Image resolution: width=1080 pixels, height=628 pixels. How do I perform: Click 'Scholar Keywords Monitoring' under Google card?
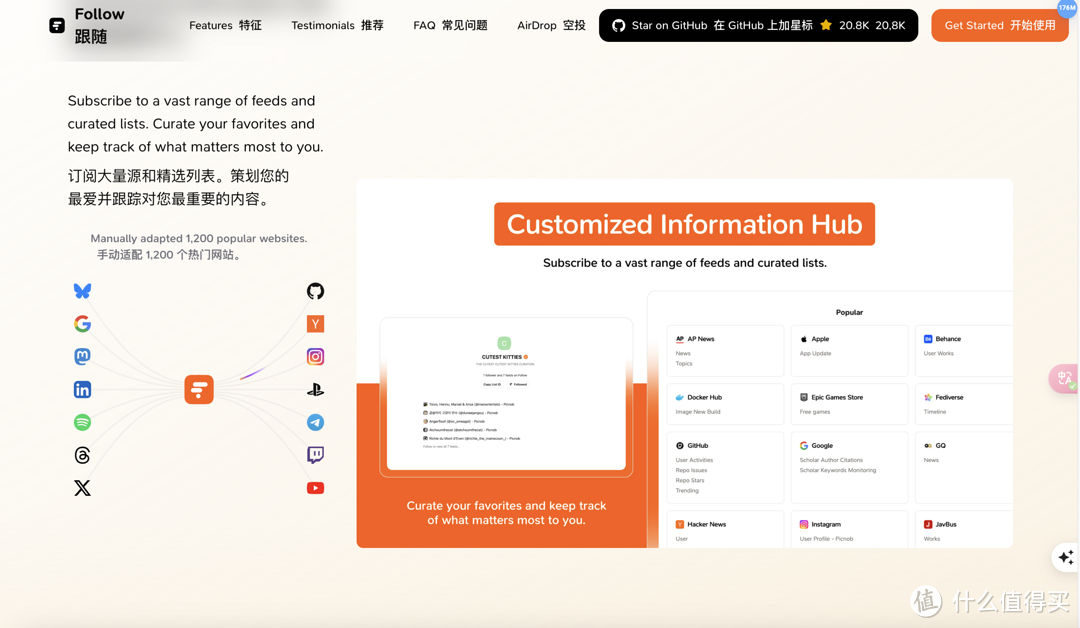[x=838, y=470]
